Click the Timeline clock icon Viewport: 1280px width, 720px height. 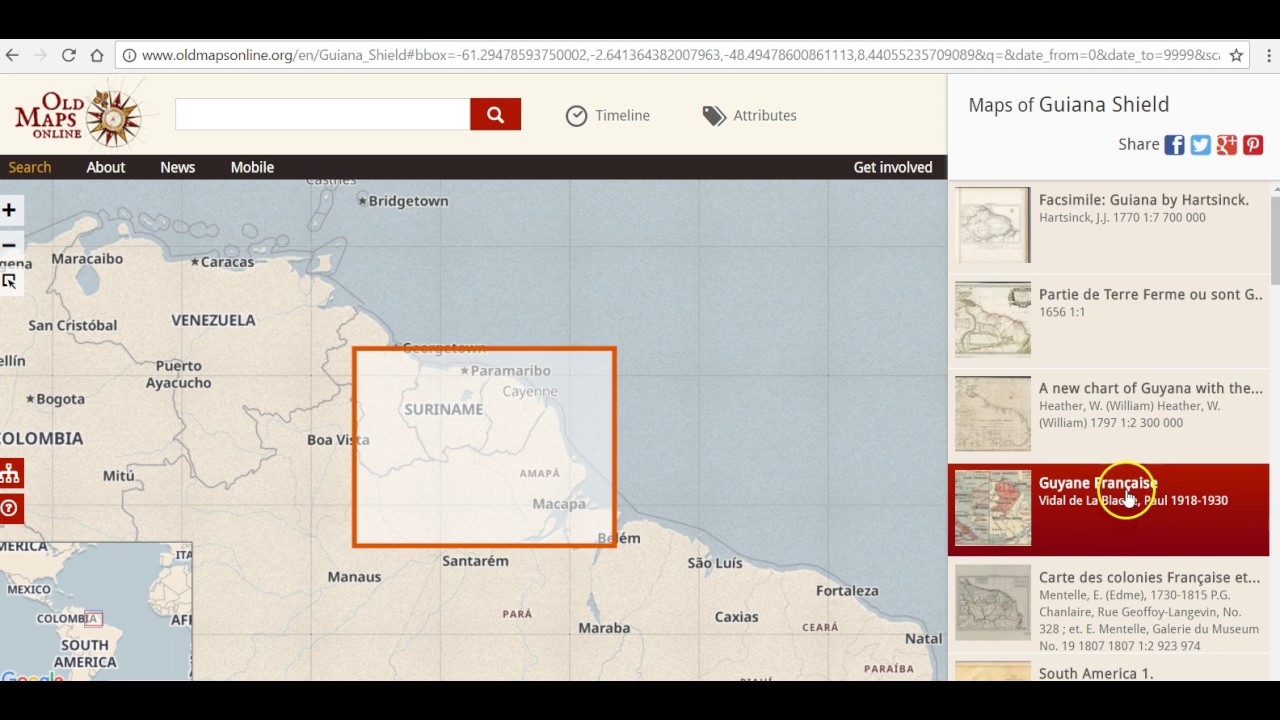[576, 116]
